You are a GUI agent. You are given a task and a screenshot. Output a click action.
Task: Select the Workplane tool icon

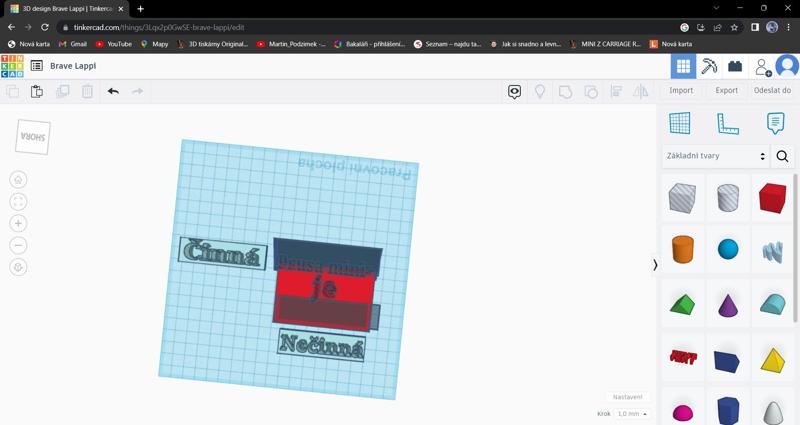[679, 123]
